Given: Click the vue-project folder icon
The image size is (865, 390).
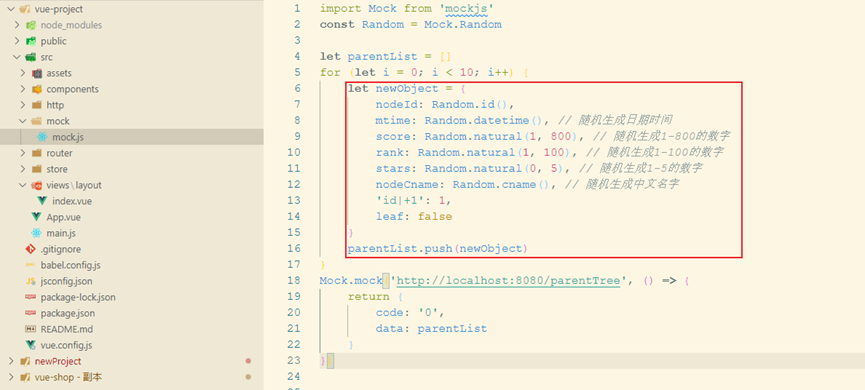Looking at the screenshot, I should [x=25, y=9].
